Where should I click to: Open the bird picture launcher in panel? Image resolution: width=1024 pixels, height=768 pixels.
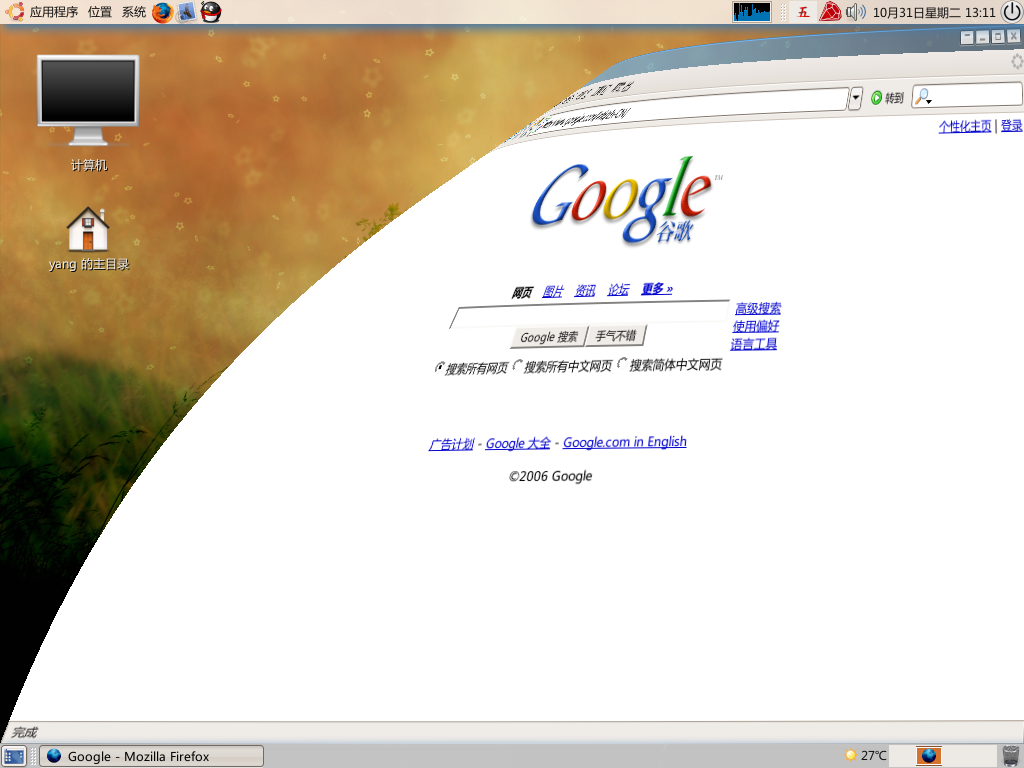pyautogui.click(x=186, y=12)
